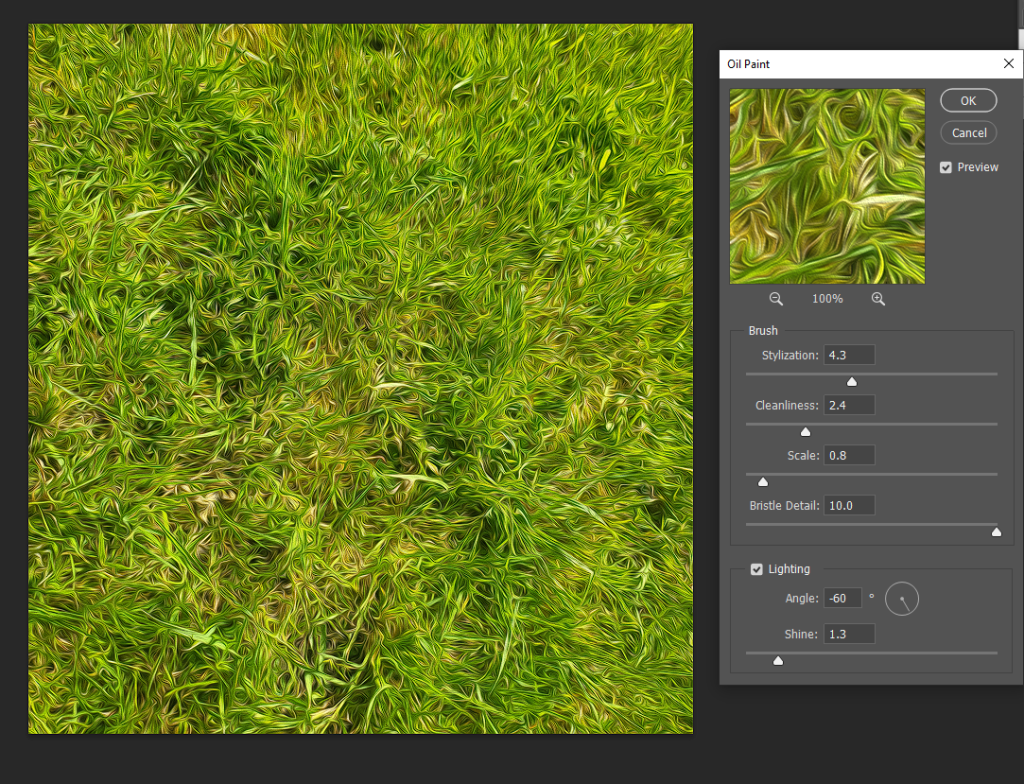Click the Shine slider handle
Image resolution: width=1024 pixels, height=784 pixels.
pyautogui.click(x=778, y=660)
